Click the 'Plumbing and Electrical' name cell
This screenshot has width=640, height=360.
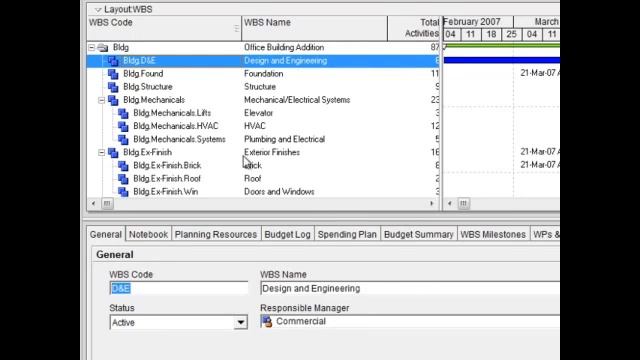tap(284, 139)
